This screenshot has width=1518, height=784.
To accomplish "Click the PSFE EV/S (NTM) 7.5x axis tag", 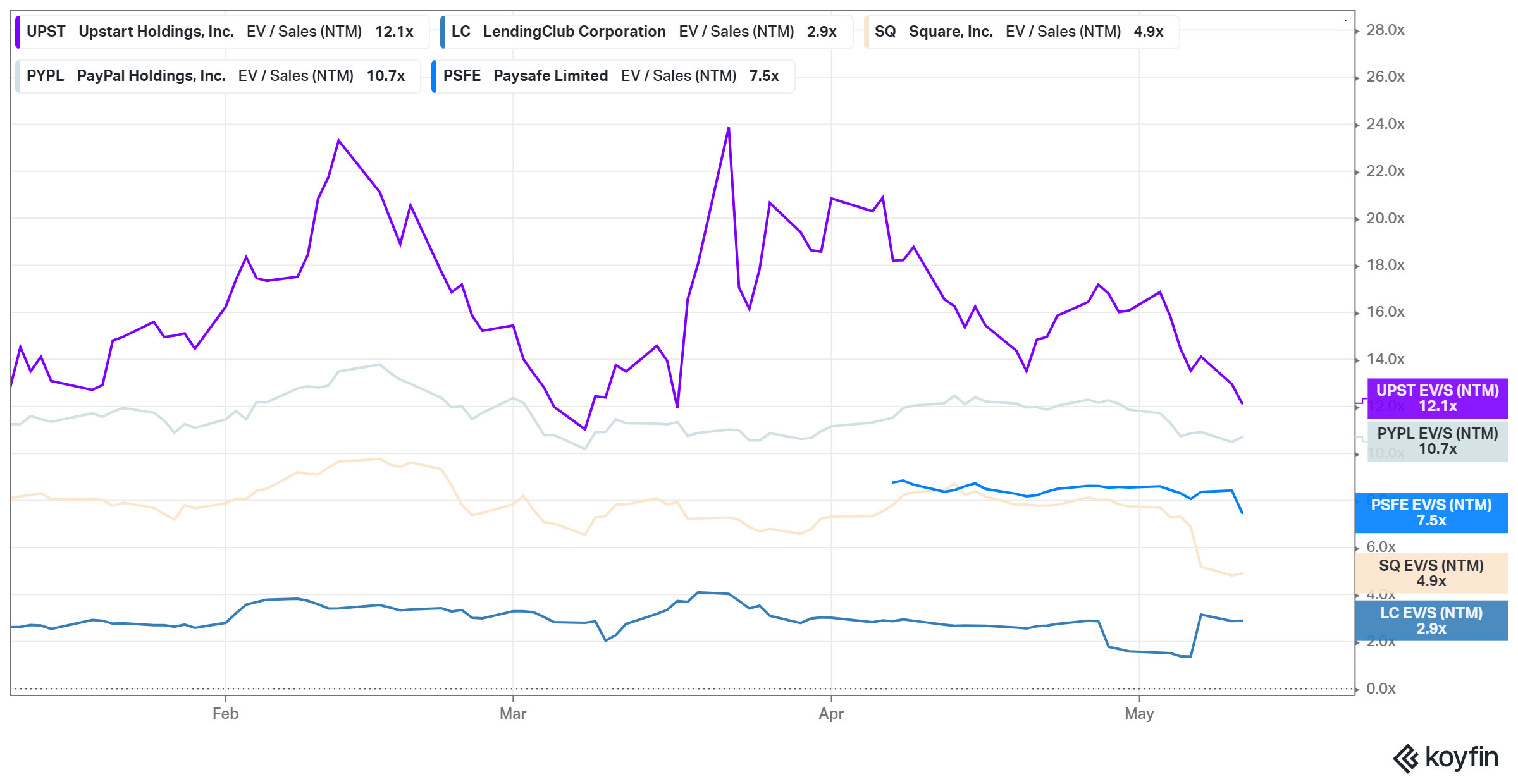I will [x=1431, y=513].
